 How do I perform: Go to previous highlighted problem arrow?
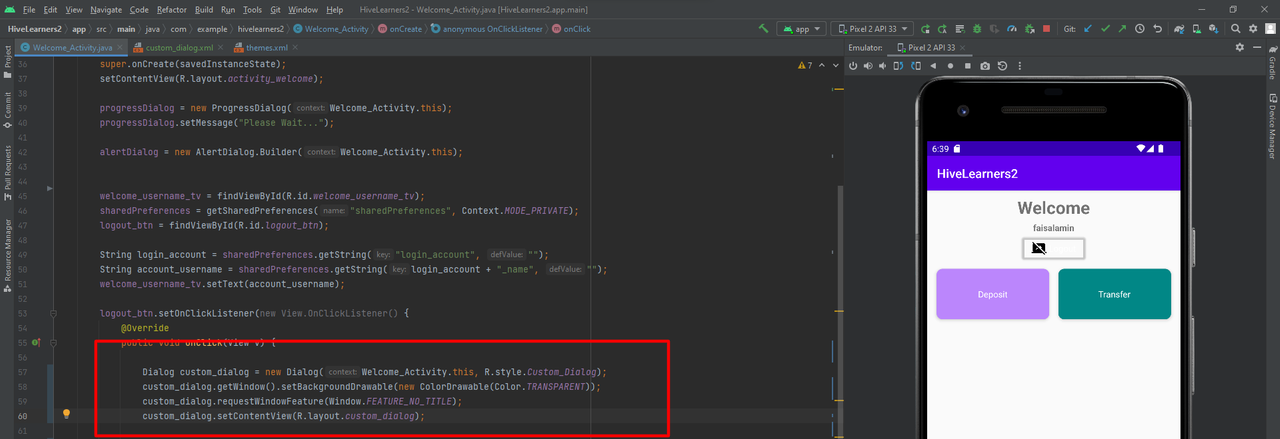(x=822, y=65)
